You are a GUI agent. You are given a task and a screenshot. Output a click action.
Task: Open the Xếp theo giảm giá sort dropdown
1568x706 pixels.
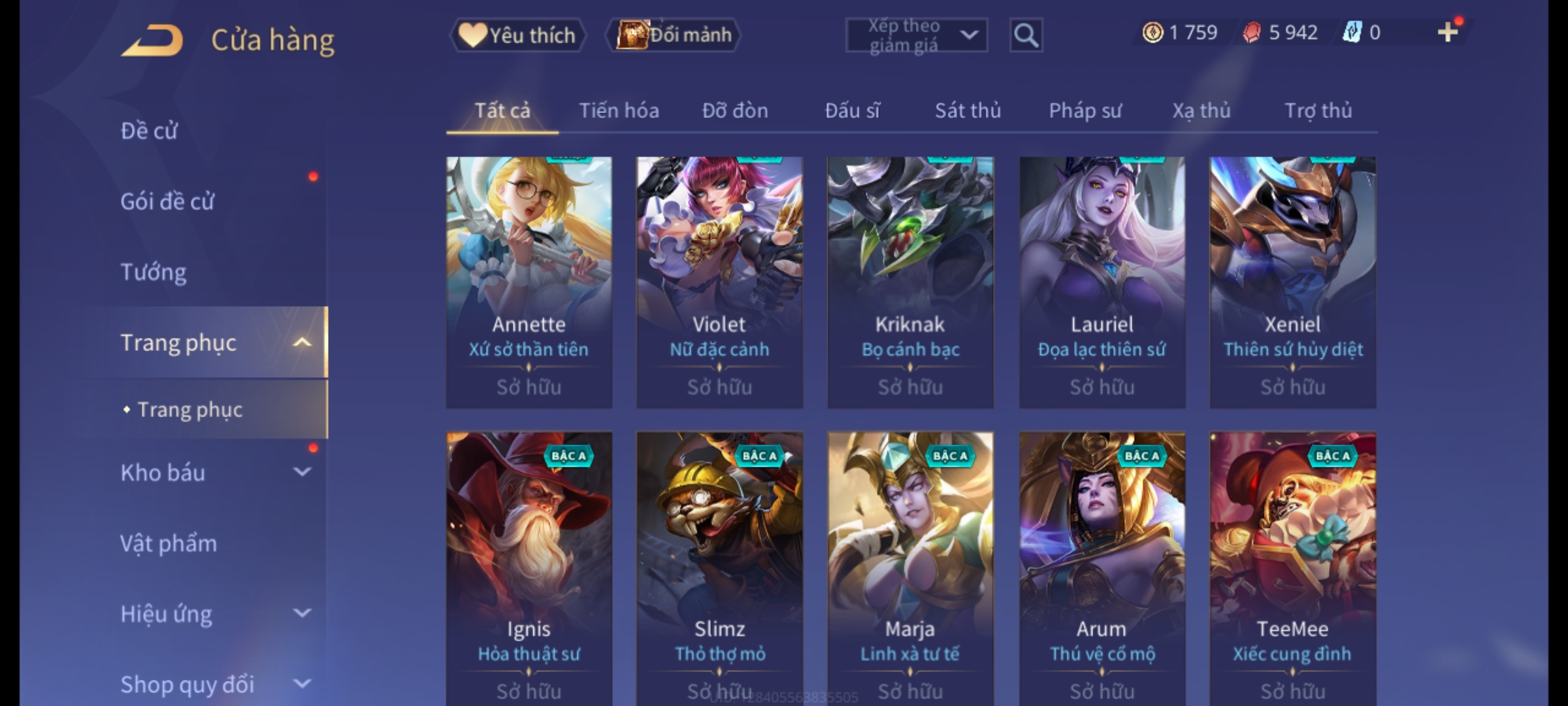(916, 35)
